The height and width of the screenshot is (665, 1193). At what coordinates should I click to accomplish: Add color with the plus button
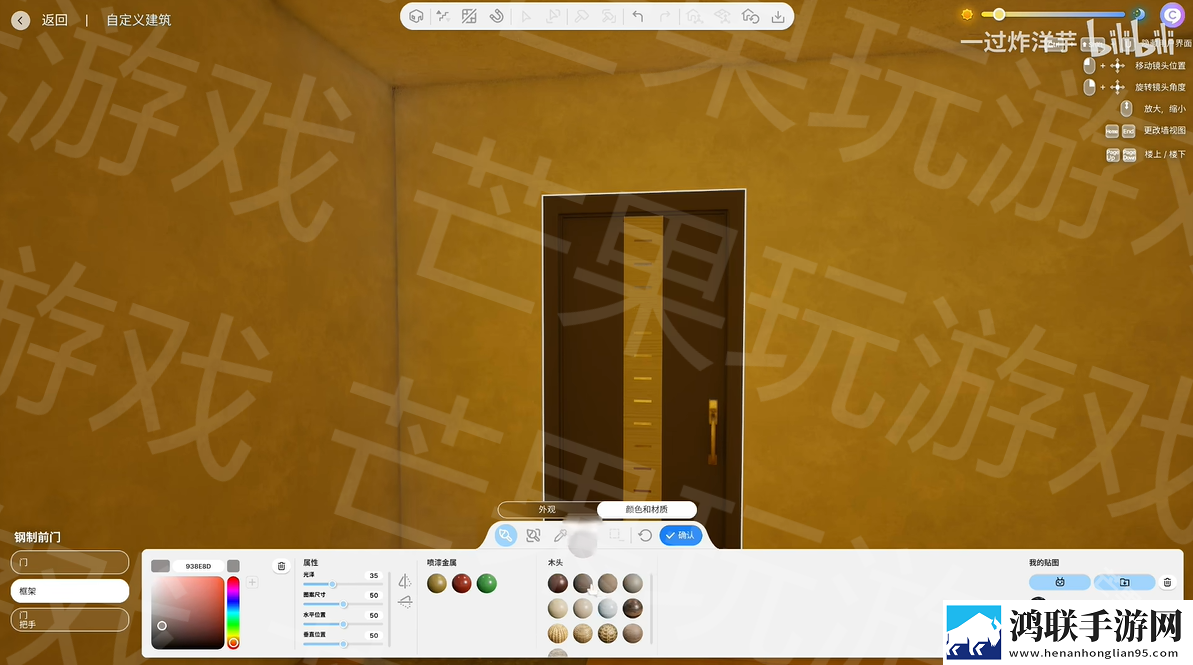pyautogui.click(x=253, y=582)
